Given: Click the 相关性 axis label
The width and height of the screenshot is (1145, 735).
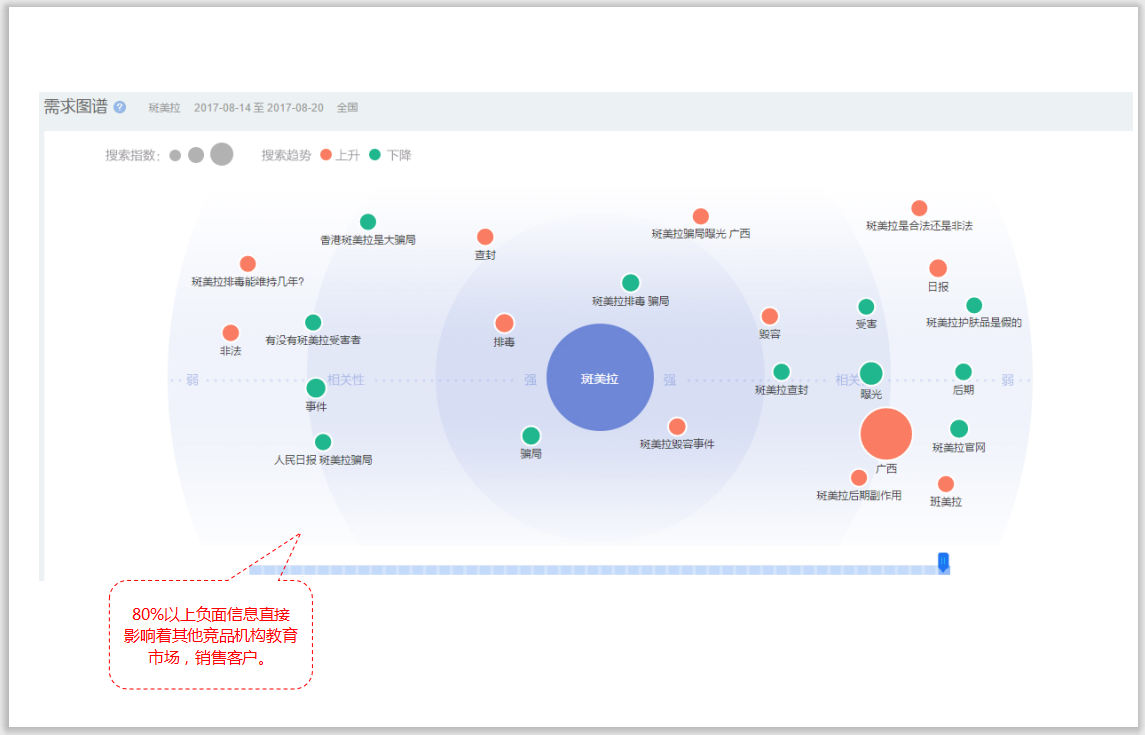Looking at the screenshot, I should tap(345, 380).
